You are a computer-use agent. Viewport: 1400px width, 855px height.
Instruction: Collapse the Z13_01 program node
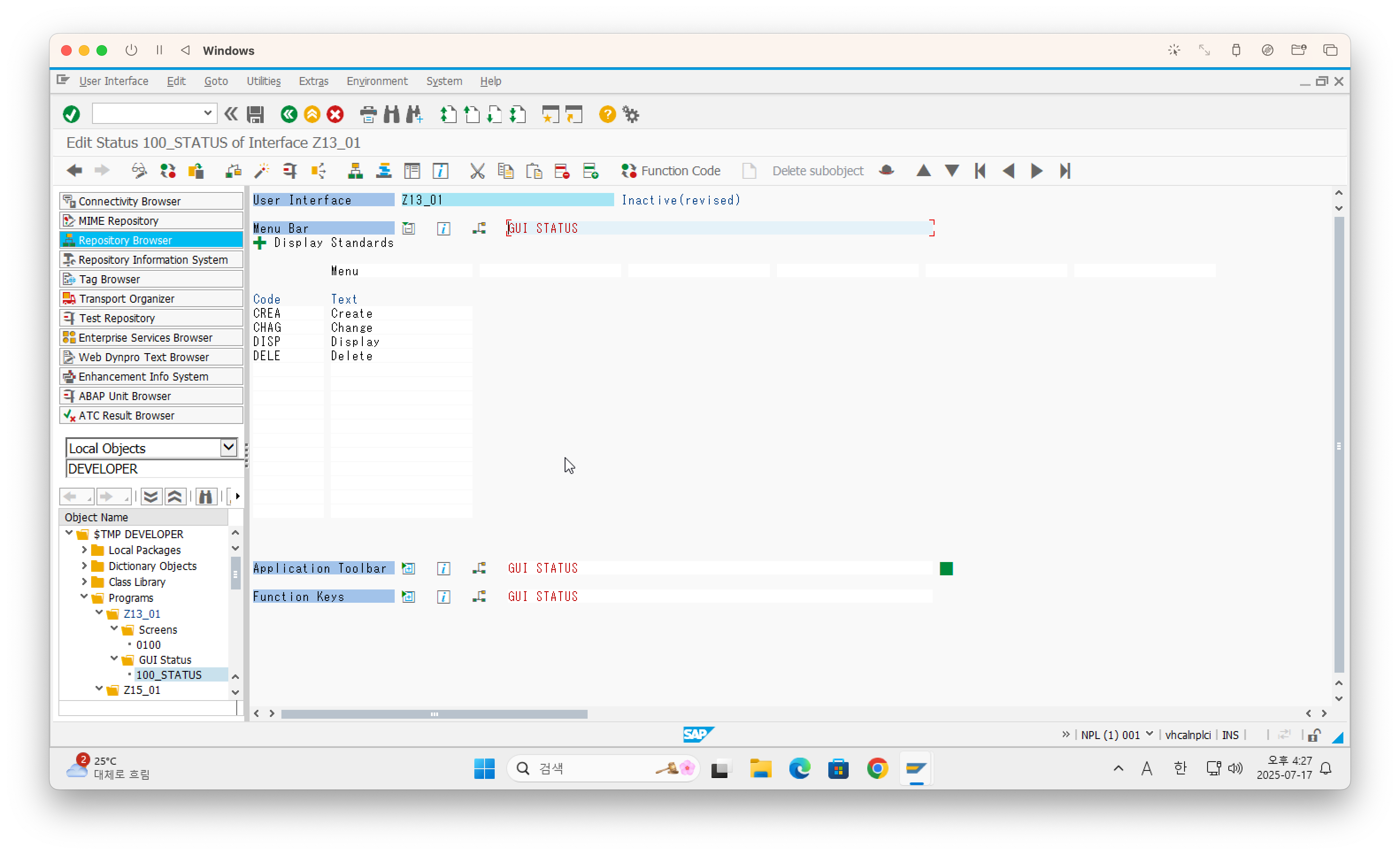click(x=99, y=612)
